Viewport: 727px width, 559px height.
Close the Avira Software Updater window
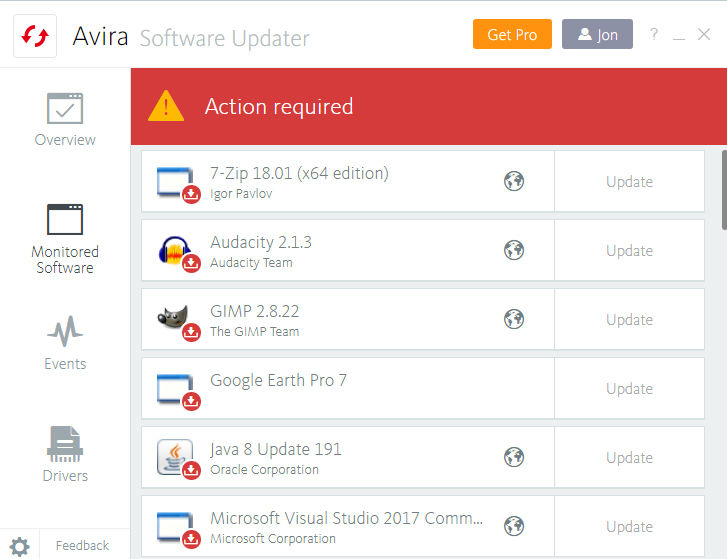[x=704, y=34]
